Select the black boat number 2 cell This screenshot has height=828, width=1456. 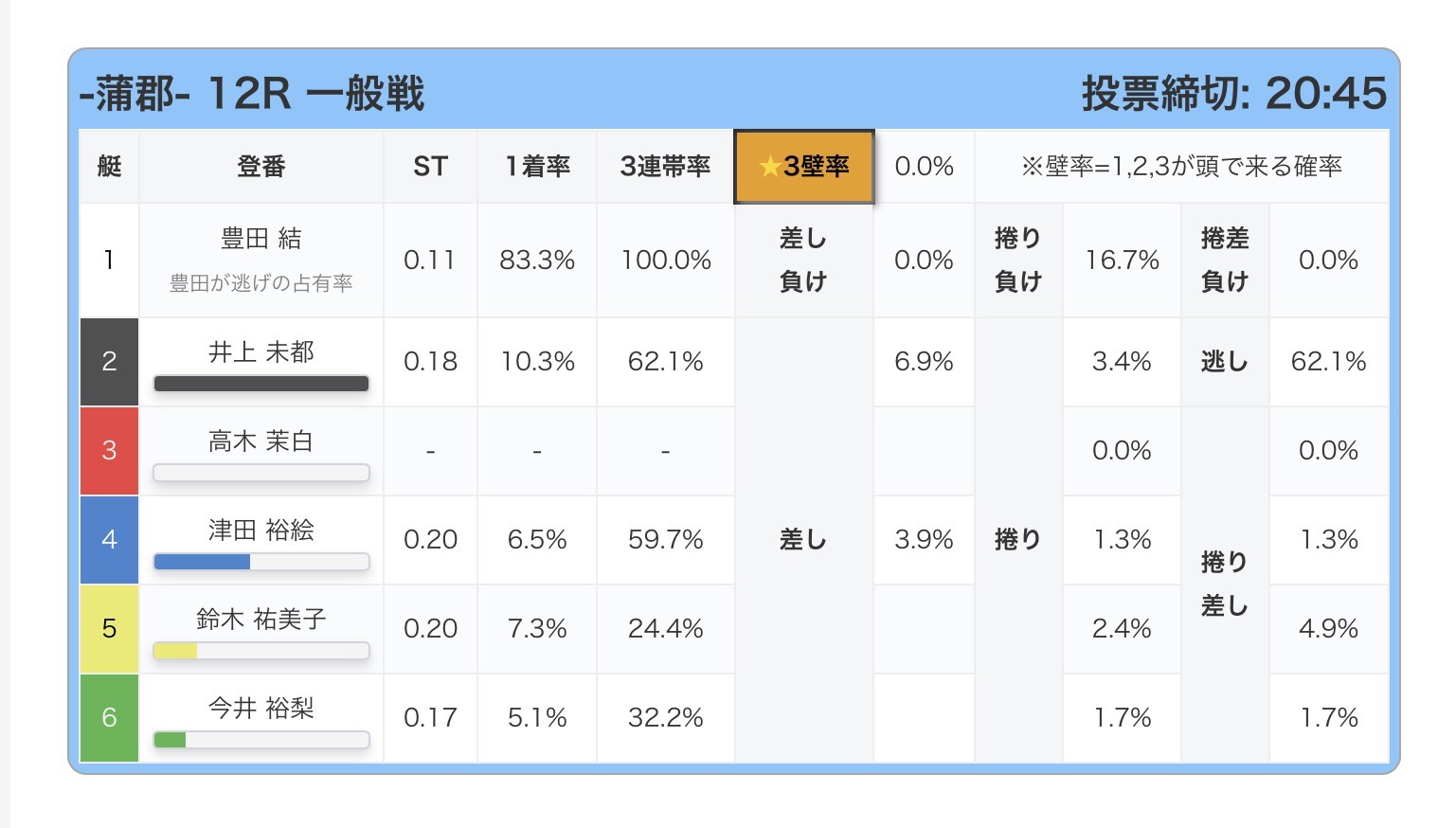click(109, 361)
